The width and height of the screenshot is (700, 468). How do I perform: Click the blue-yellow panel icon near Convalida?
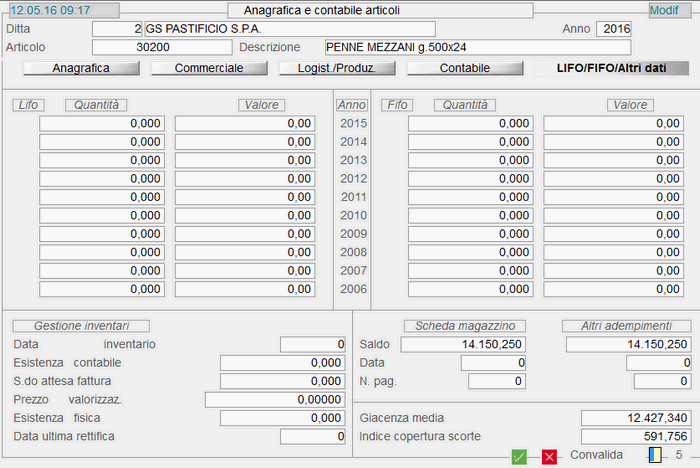pos(655,455)
